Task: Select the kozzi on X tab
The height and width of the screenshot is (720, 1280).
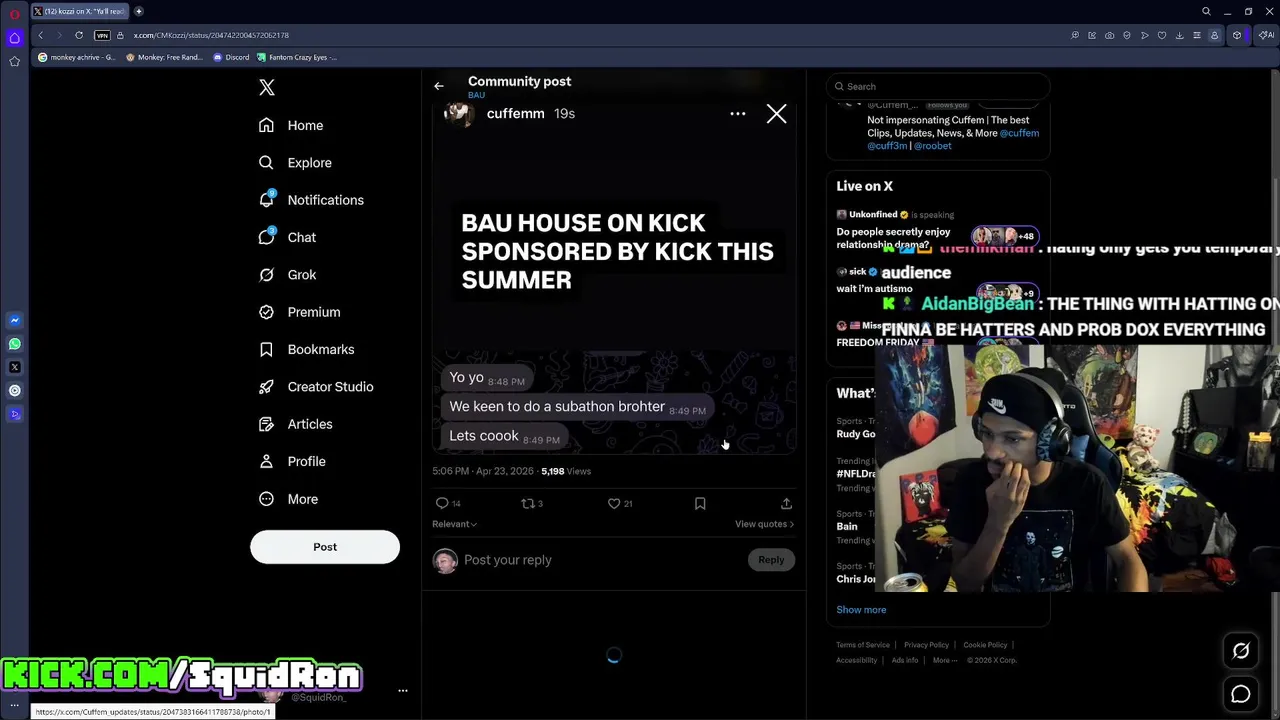Action: pos(80,11)
